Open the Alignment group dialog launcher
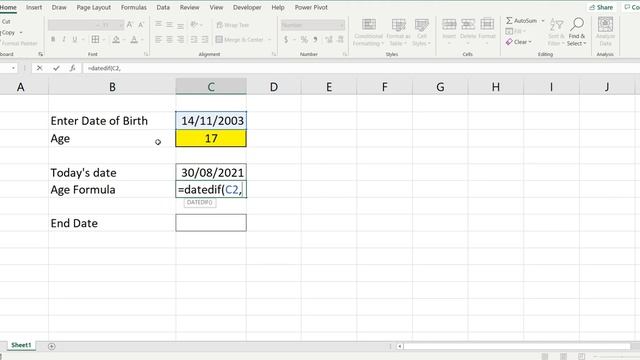Image resolution: width=640 pixels, height=360 pixels. pos(274,54)
